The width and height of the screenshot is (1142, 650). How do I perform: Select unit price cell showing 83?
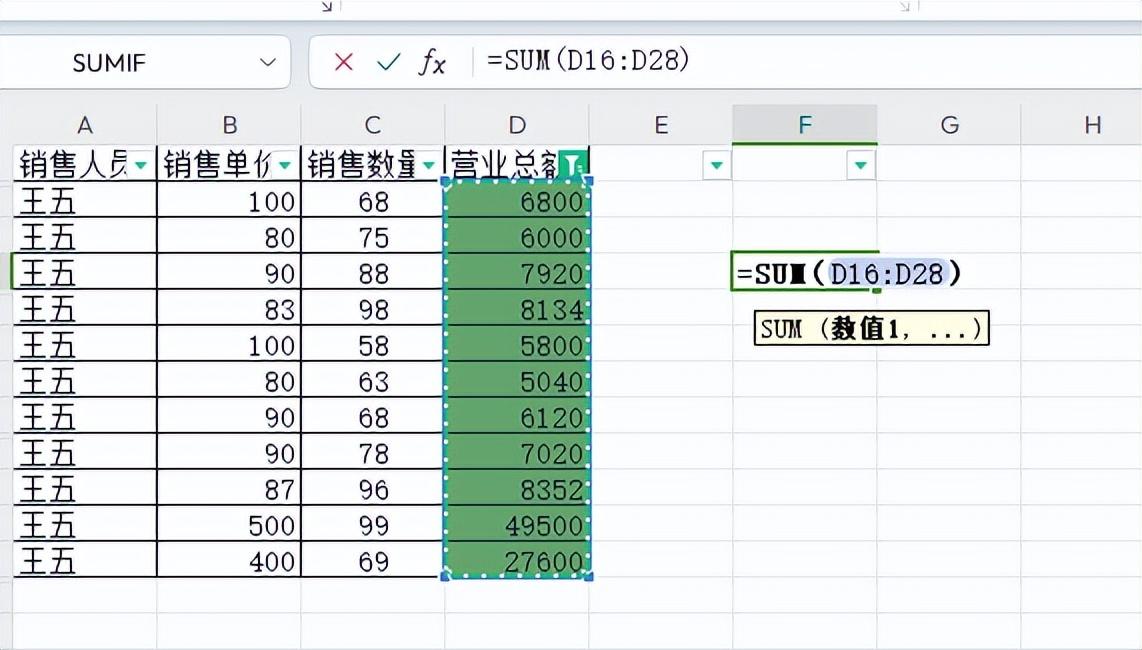coord(229,308)
